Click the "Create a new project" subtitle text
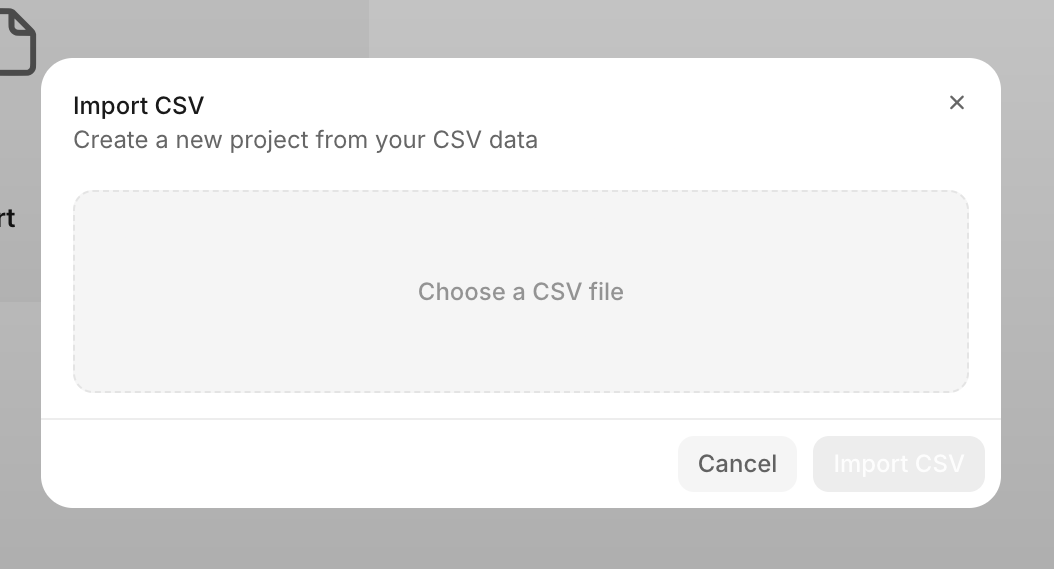Screen dimensions: 1054x569 tap(305, 140)
